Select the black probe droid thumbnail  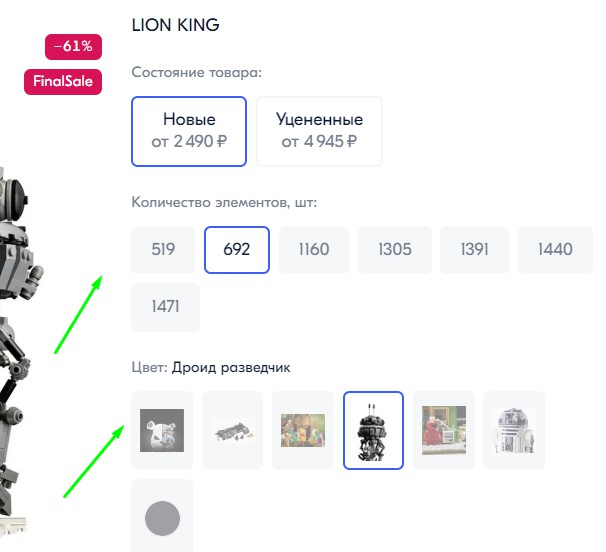[373, 430]
